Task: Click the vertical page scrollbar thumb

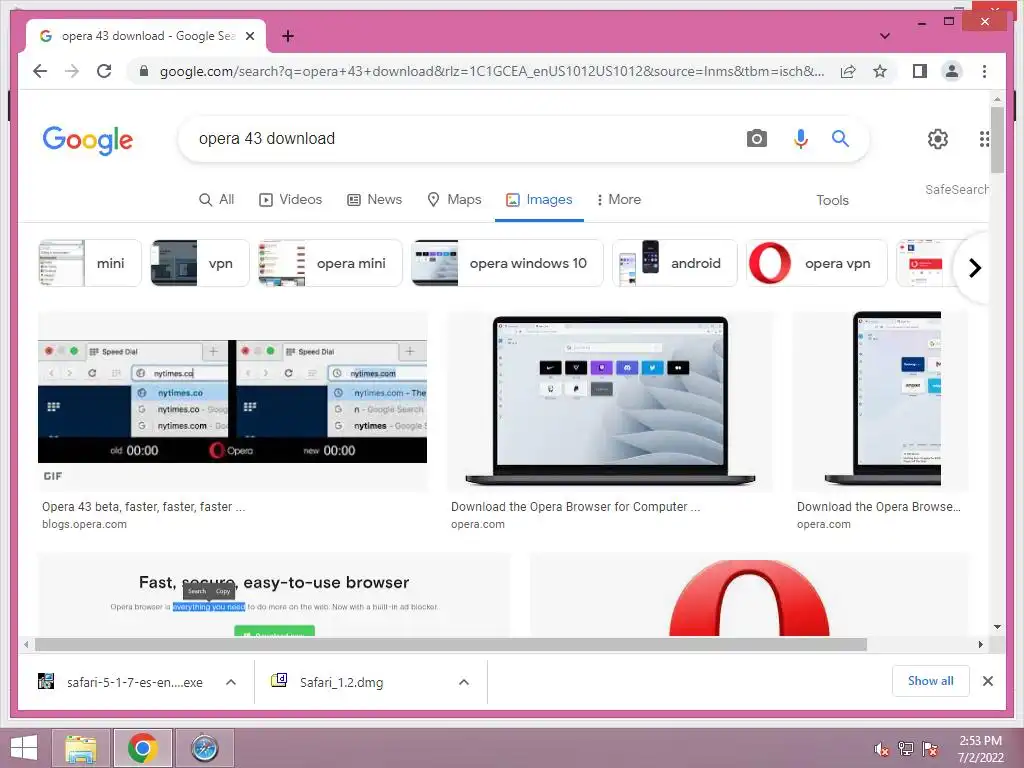Action: [x=997, y=140]
